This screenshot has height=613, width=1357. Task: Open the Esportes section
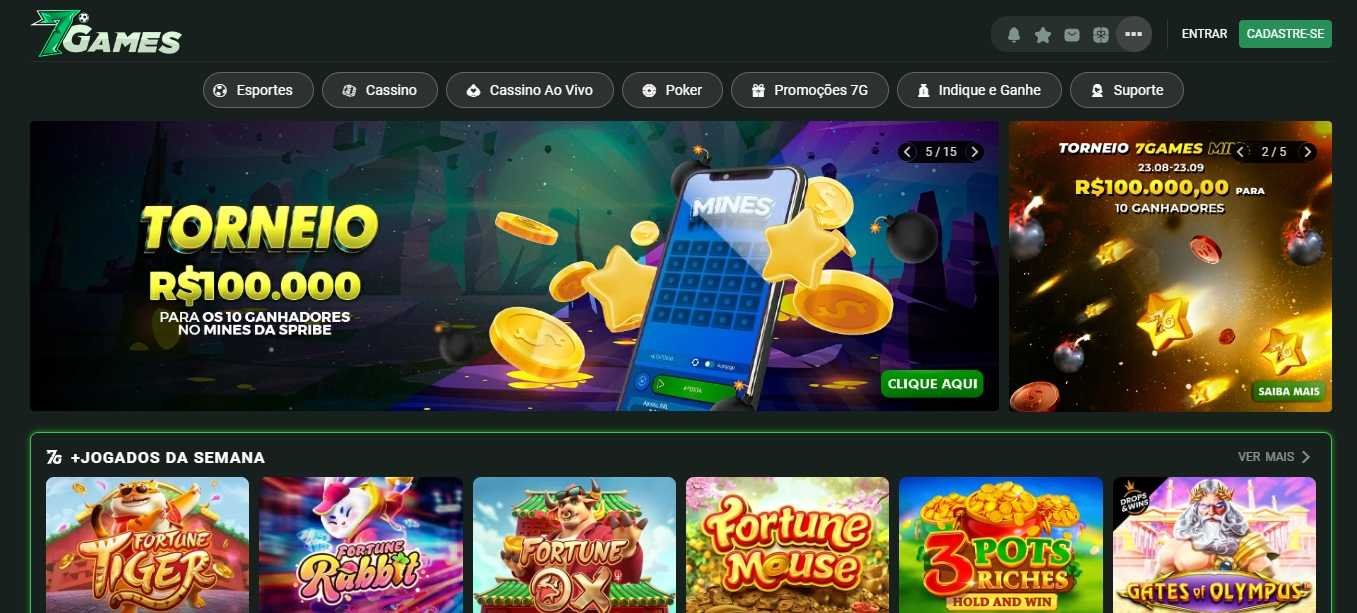(258, 90)
